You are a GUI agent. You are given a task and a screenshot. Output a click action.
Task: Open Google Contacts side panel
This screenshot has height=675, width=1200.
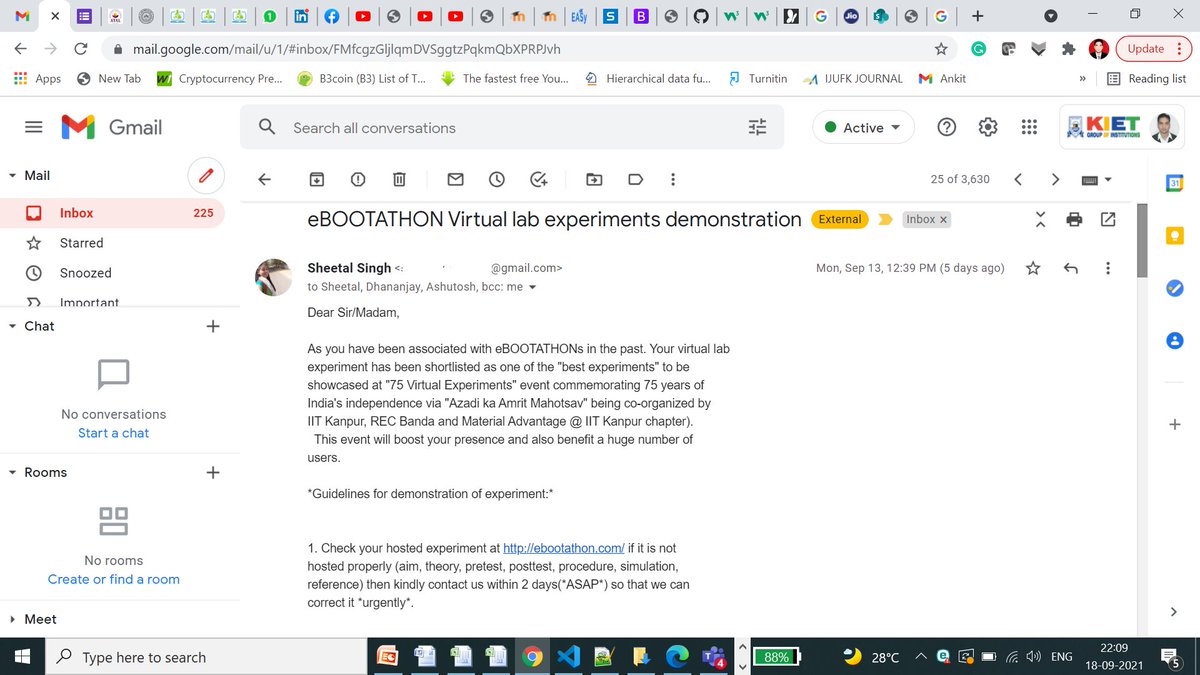pyautogui.click(x=1175, y=341)
